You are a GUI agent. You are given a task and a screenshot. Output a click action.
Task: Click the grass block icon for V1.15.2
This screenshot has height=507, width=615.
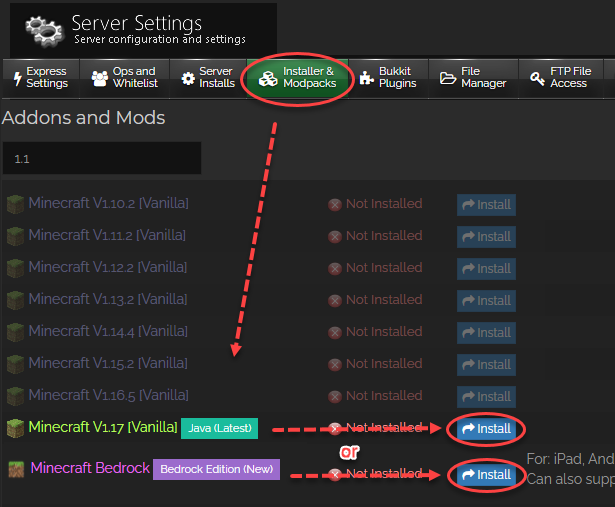pyautogui.click(x=16, y=365)
